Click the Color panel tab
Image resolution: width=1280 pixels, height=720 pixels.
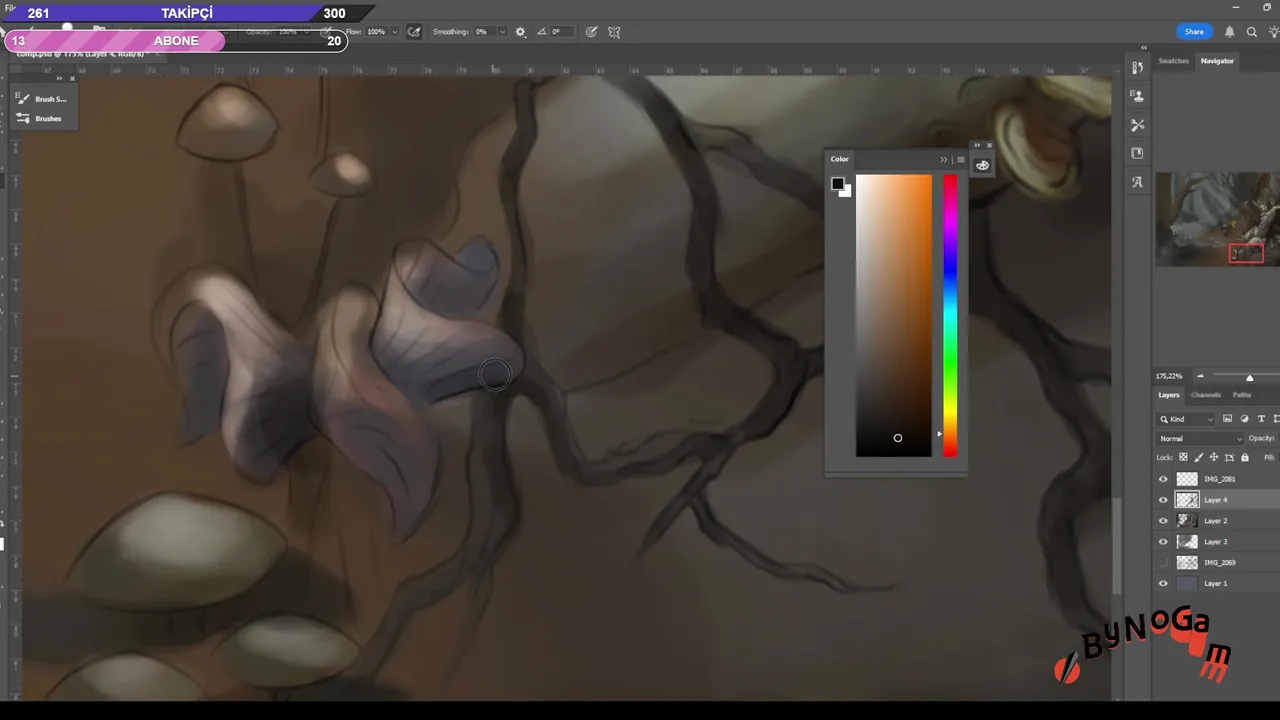click(x=840, y=159)
